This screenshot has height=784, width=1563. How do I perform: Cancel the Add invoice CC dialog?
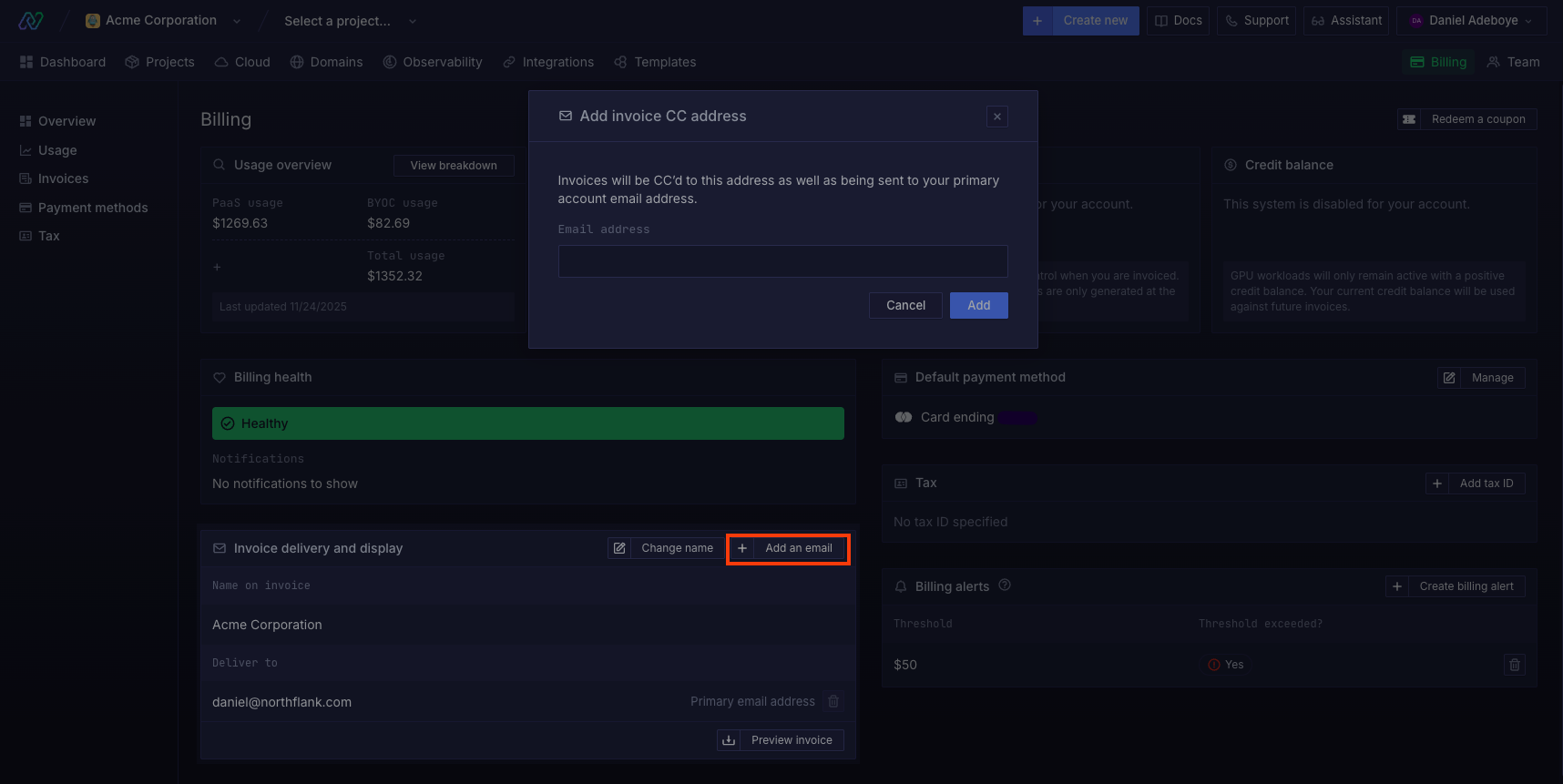pyautogui.click(x=905, y=305)
